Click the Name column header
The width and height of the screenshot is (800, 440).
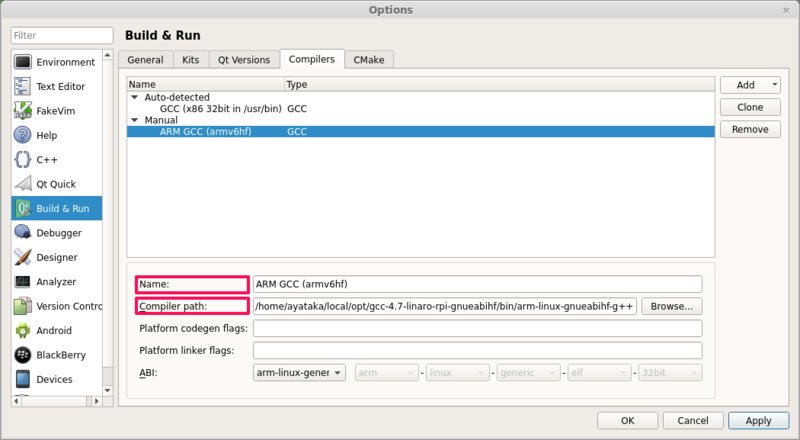(x=206, y=84)
